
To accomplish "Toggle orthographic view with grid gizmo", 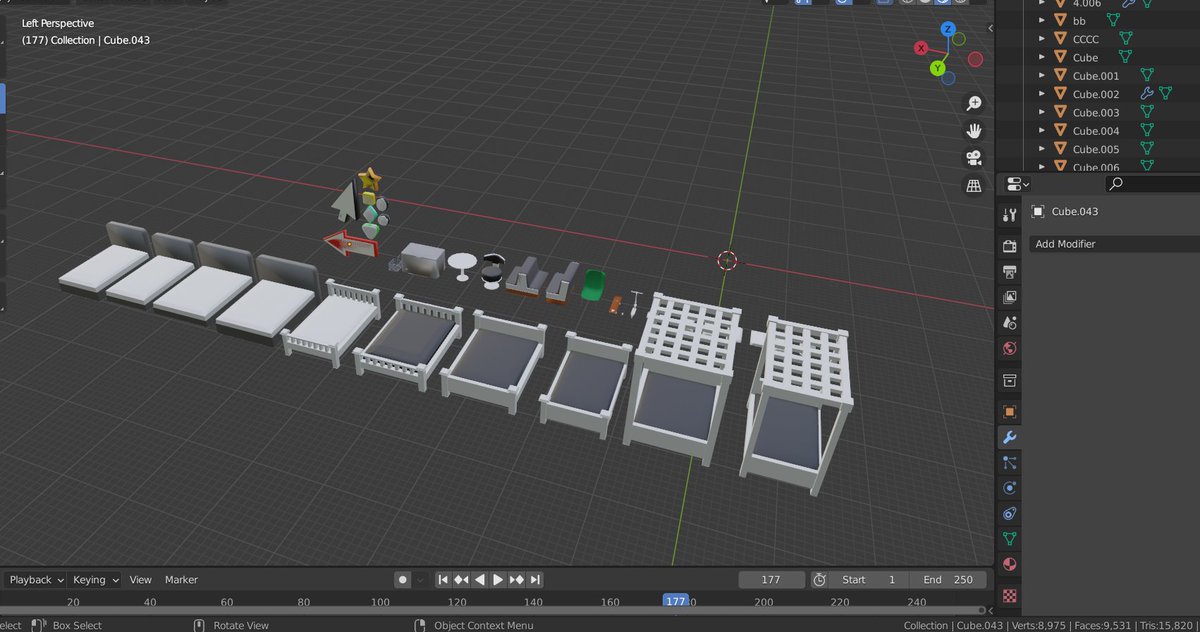I will pyautogui.click(x=974, y=184).
